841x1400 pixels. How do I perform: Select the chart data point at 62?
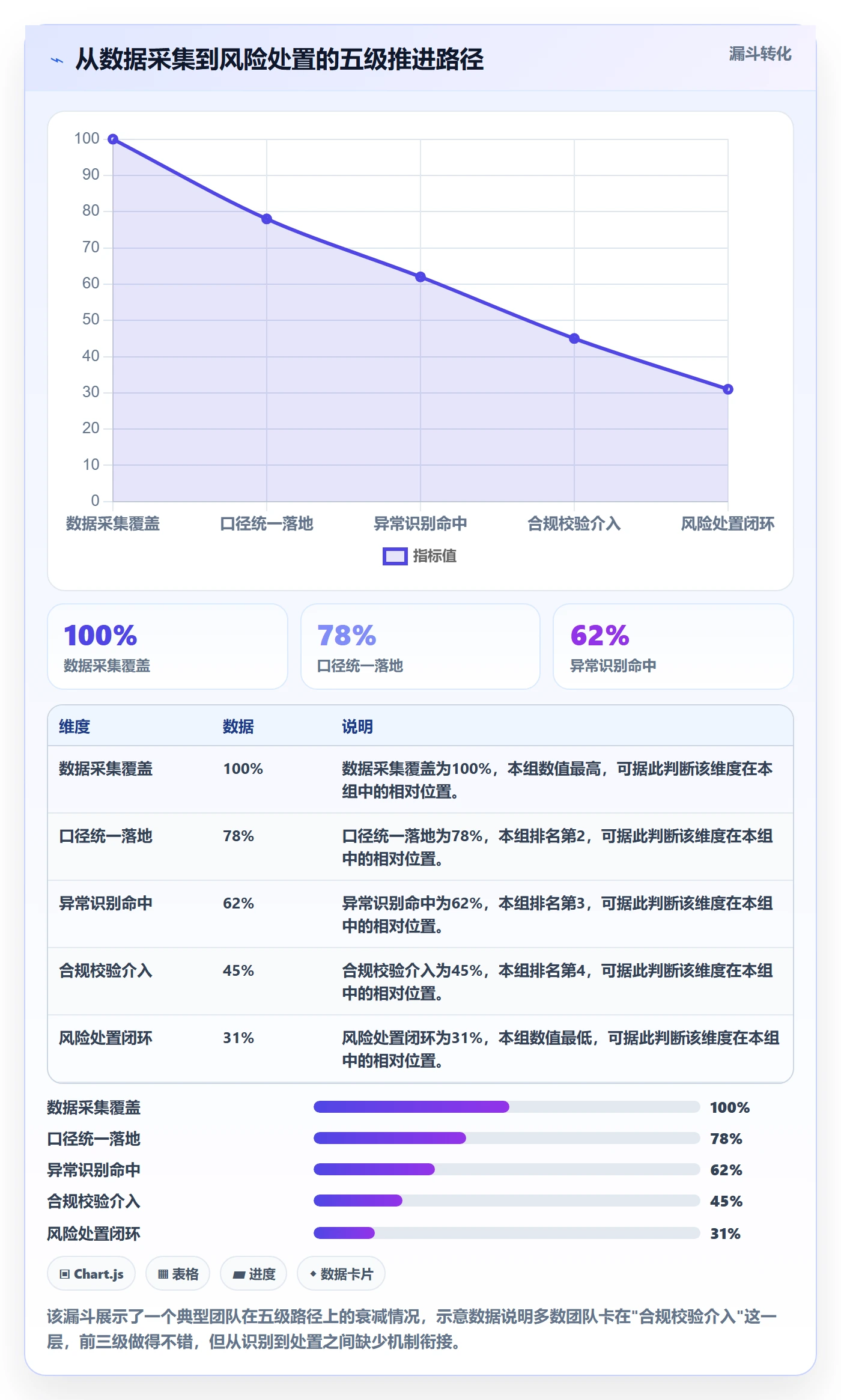point(421,277)
